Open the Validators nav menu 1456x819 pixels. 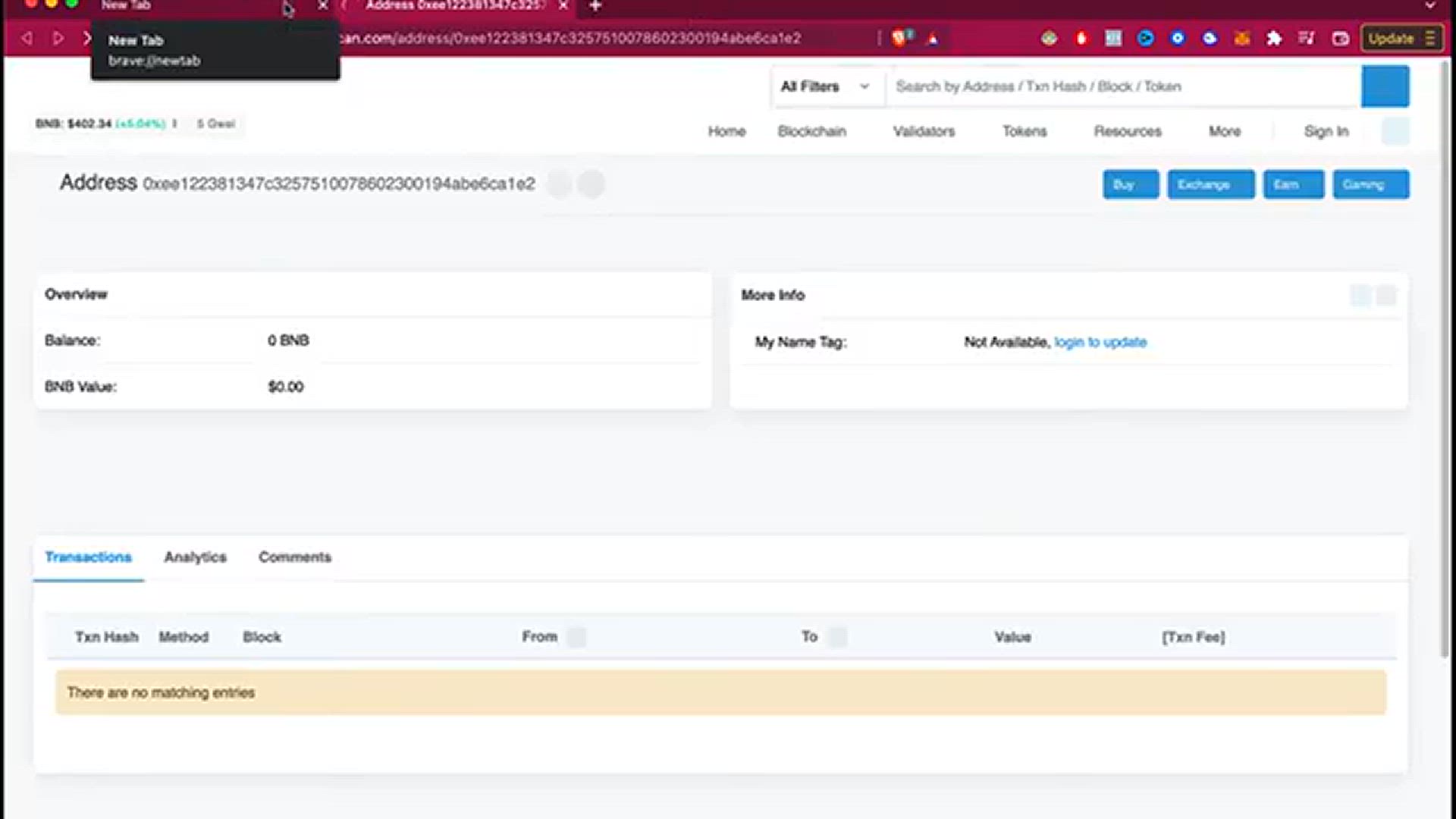pyautogui.click(x=924, y=131)
